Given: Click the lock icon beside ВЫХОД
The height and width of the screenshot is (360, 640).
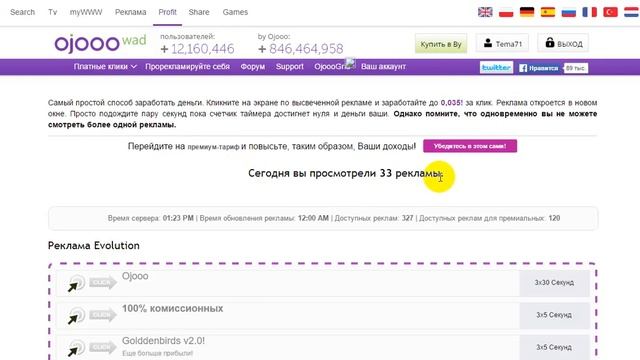Looking at the screenshot, I should click(550, 42).
